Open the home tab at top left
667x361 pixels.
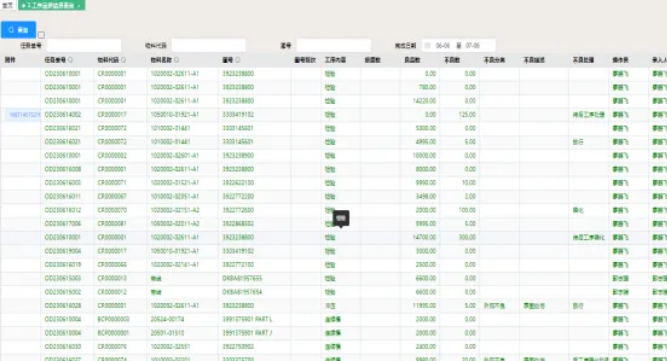(x=8, y=5)
